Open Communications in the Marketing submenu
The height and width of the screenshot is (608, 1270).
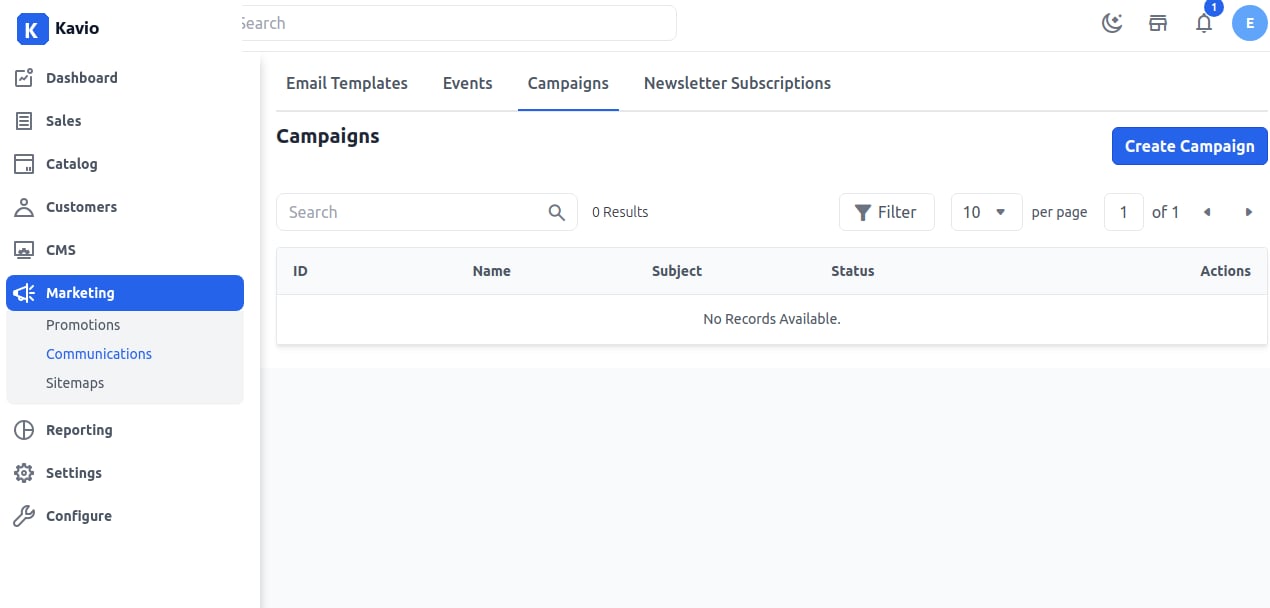[99, 354]
